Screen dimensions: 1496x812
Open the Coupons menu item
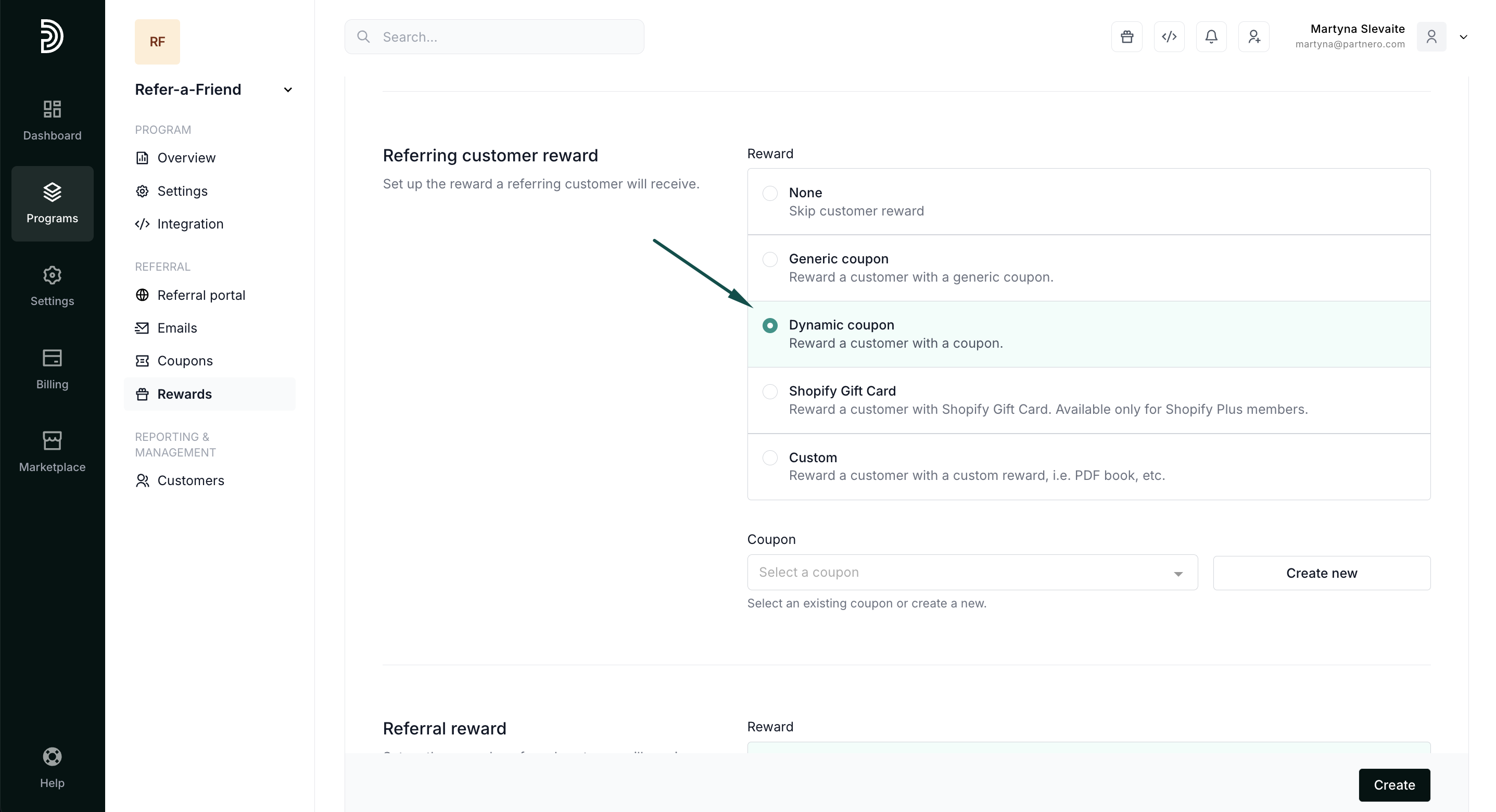(185, 361)
